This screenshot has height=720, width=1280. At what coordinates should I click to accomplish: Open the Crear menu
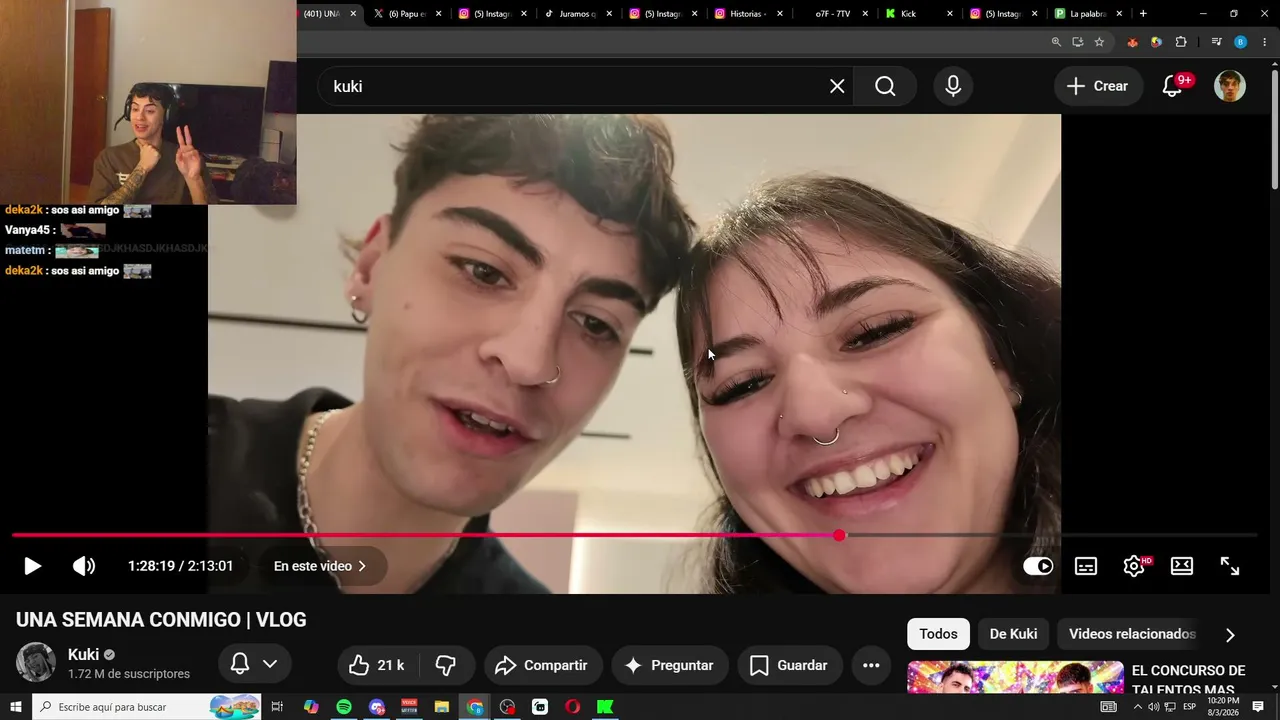point(1097,86)
